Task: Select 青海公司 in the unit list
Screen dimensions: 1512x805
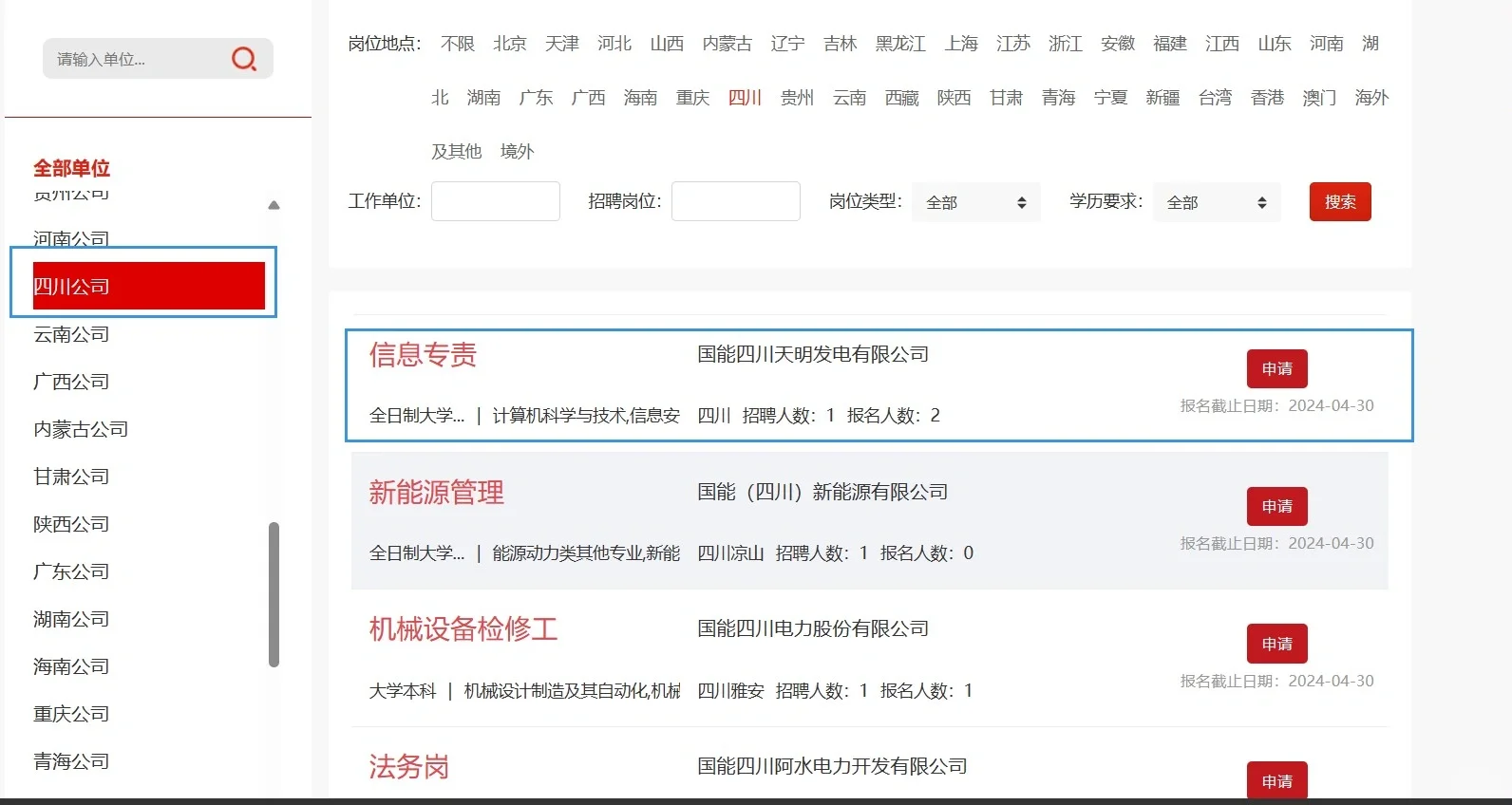Action: (71, 761)
